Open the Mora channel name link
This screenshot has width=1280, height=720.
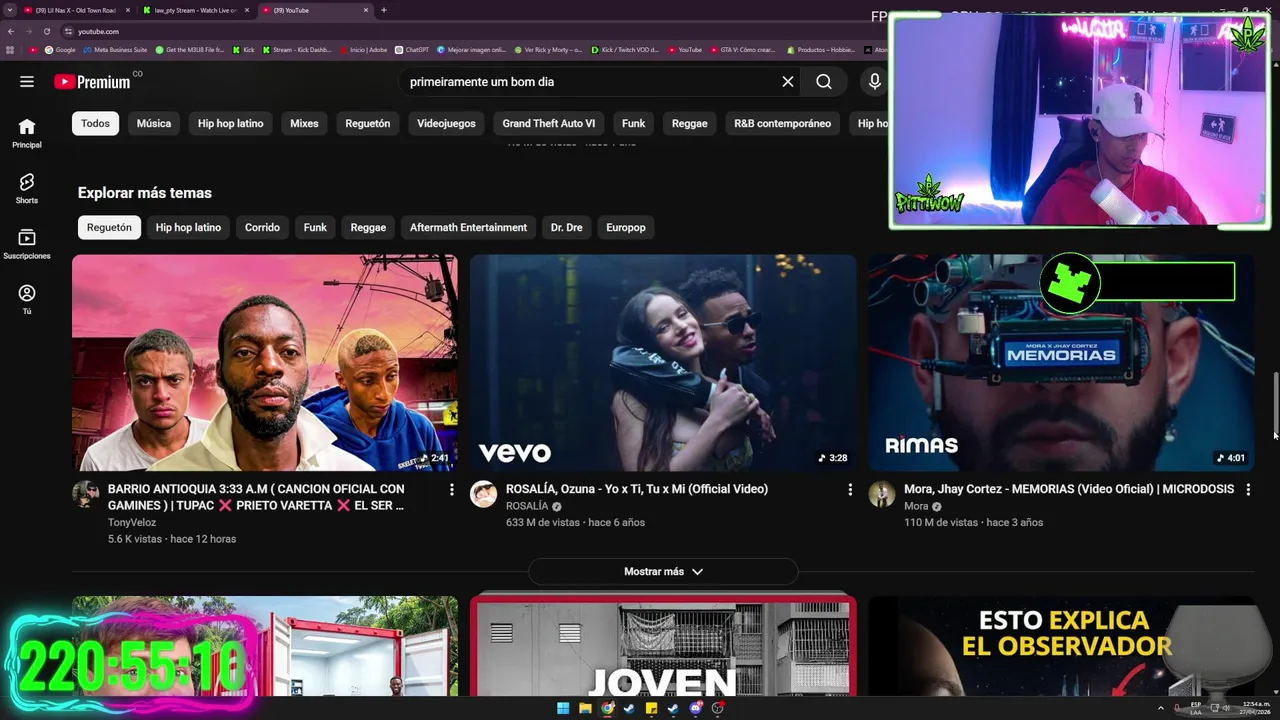tap(916, 506)
